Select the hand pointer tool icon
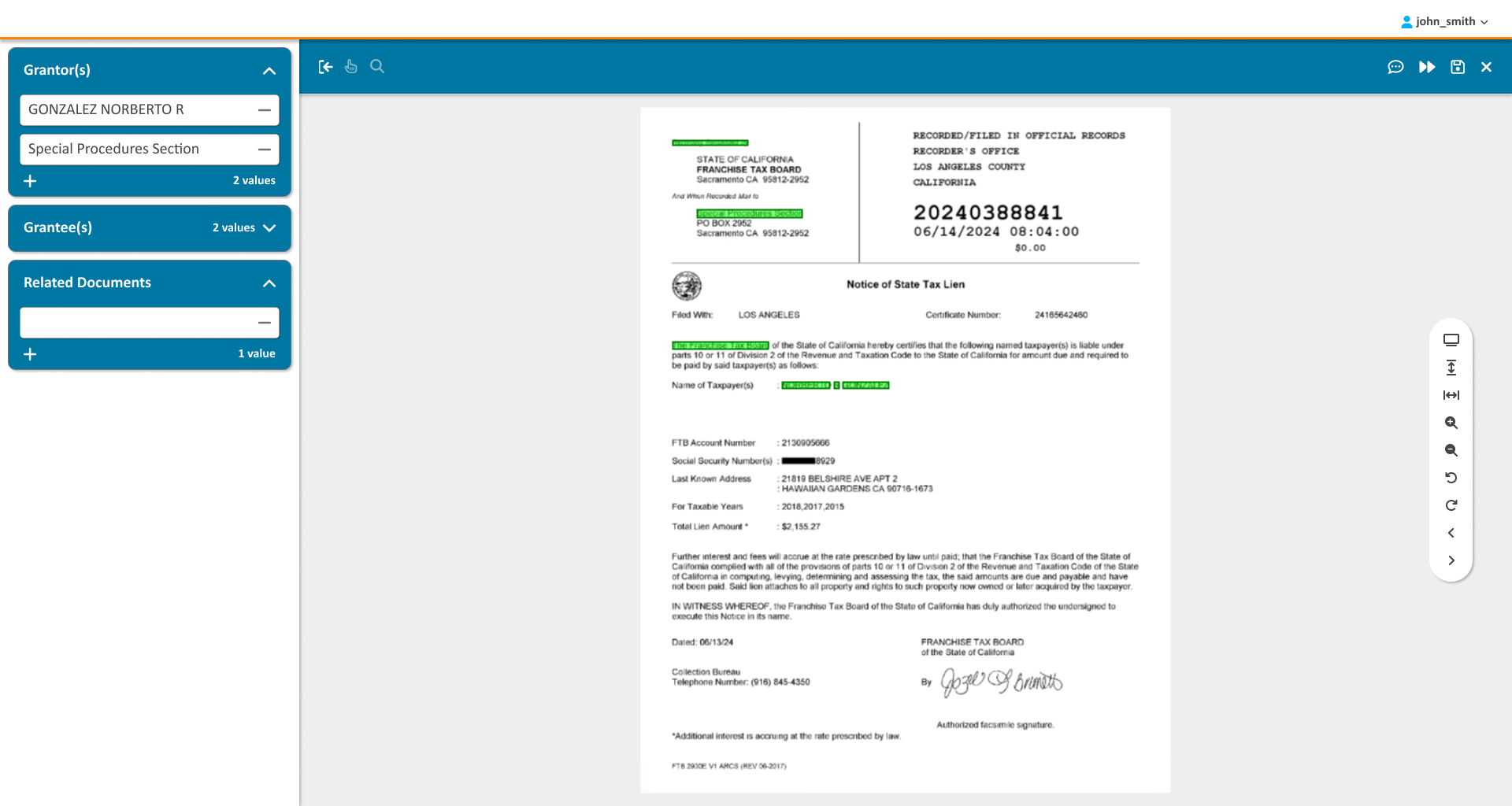Screen dimensions: 1512x806 [351, 67]
